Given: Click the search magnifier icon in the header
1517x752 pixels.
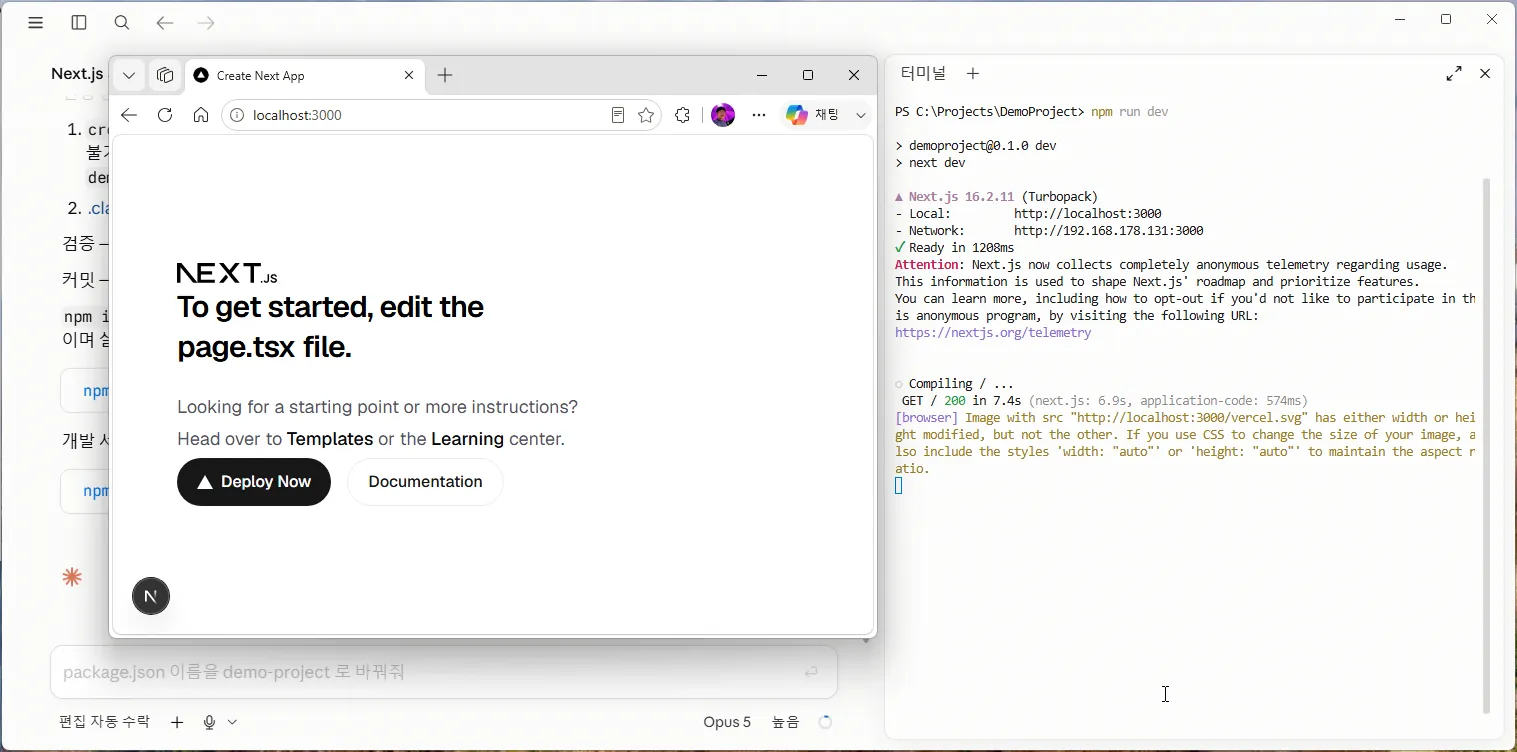Looking at the screenshot, I should [122, 22].
